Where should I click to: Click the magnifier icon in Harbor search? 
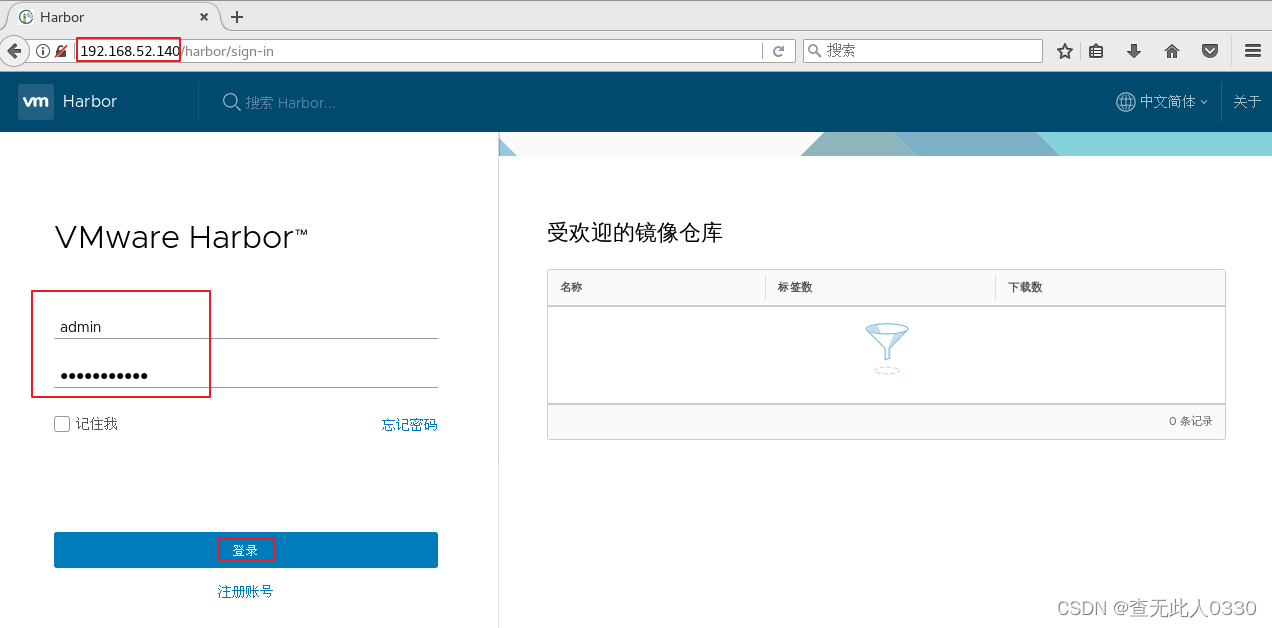231,102
